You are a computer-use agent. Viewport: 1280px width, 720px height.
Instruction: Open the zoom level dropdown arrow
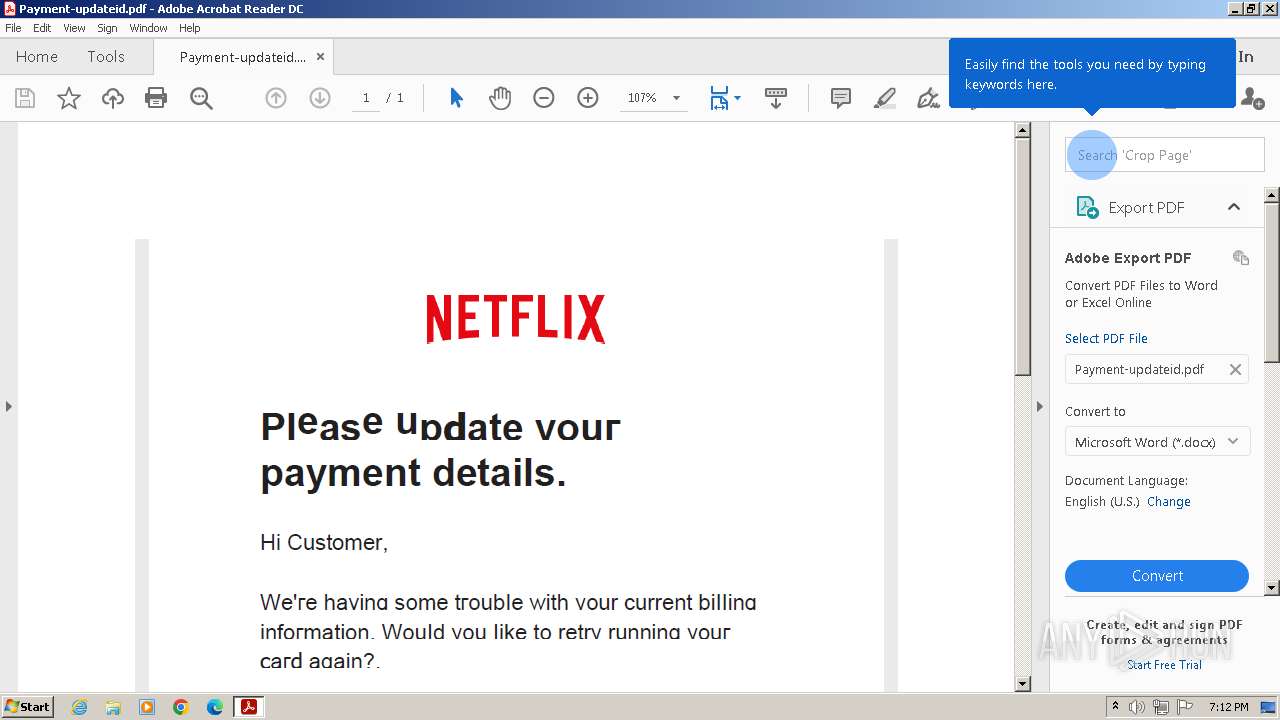tap(677, 98)
